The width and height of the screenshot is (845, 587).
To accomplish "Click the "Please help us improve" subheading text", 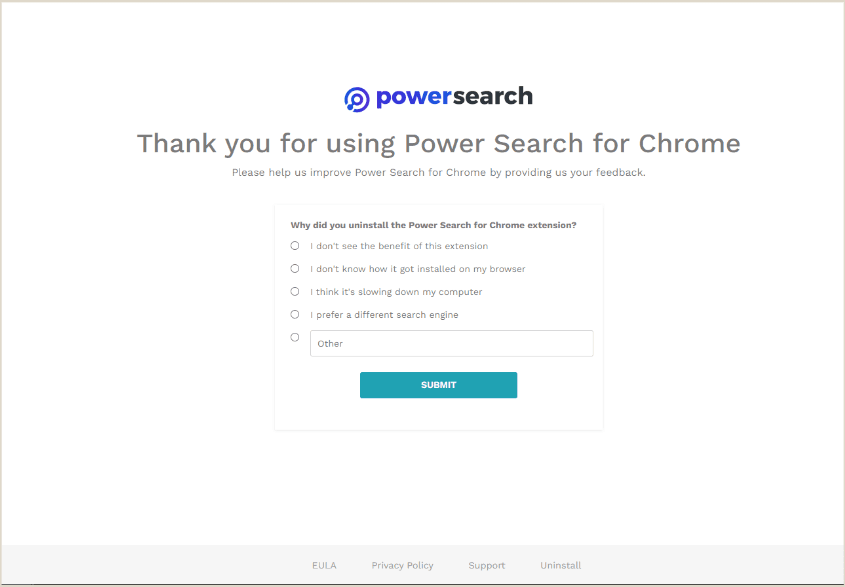I will click(x=438, y=172).
